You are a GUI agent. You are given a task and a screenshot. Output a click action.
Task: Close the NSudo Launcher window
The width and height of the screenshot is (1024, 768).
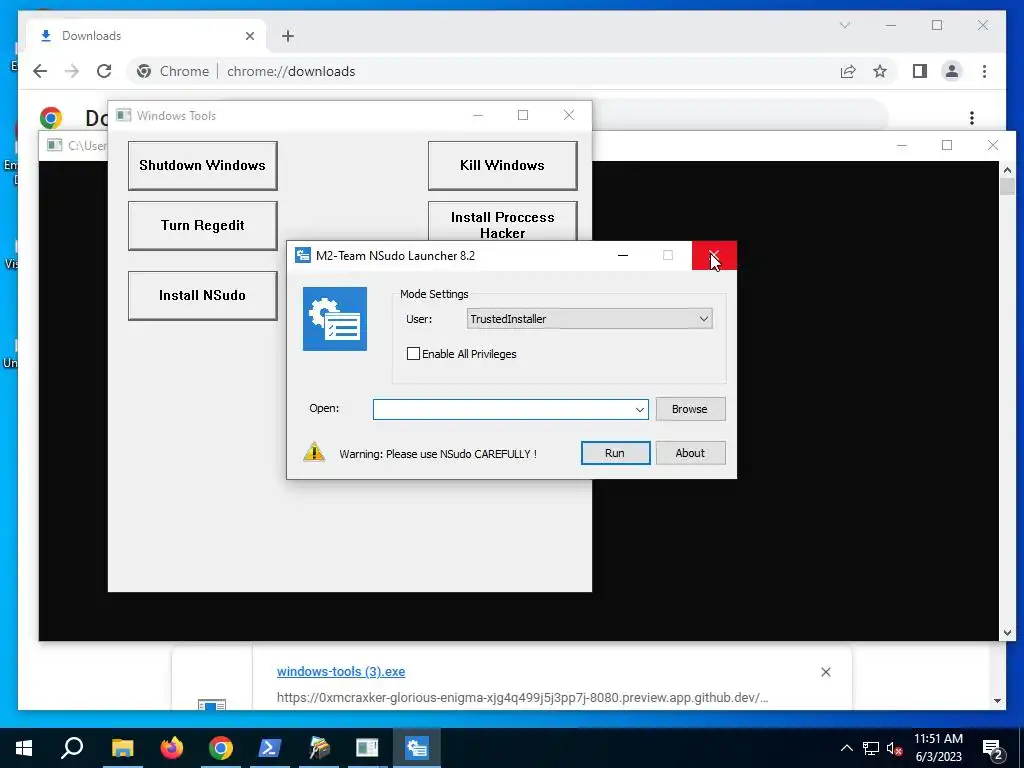[x=714, y=255]
